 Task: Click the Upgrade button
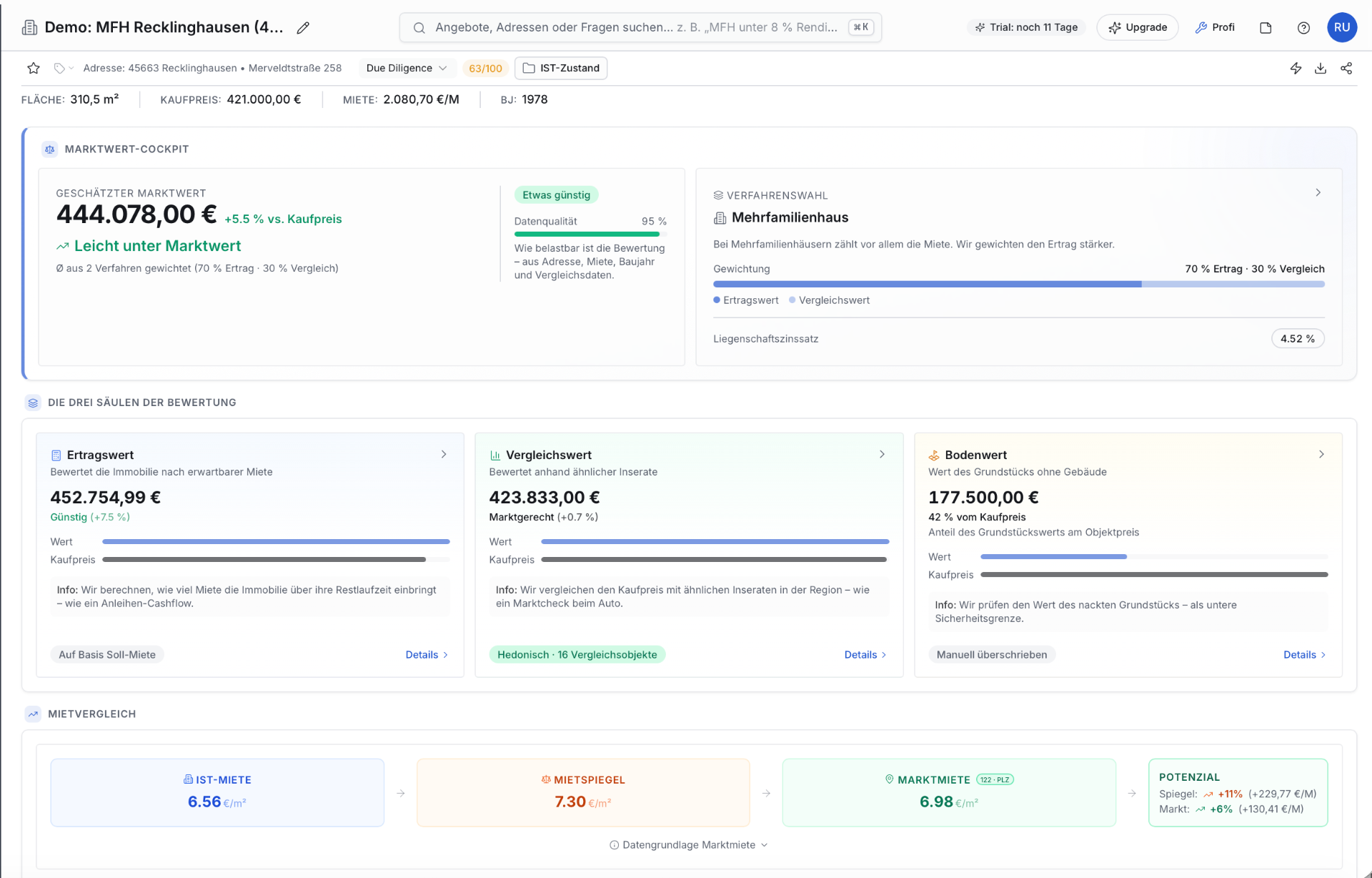click(1137, 27)
